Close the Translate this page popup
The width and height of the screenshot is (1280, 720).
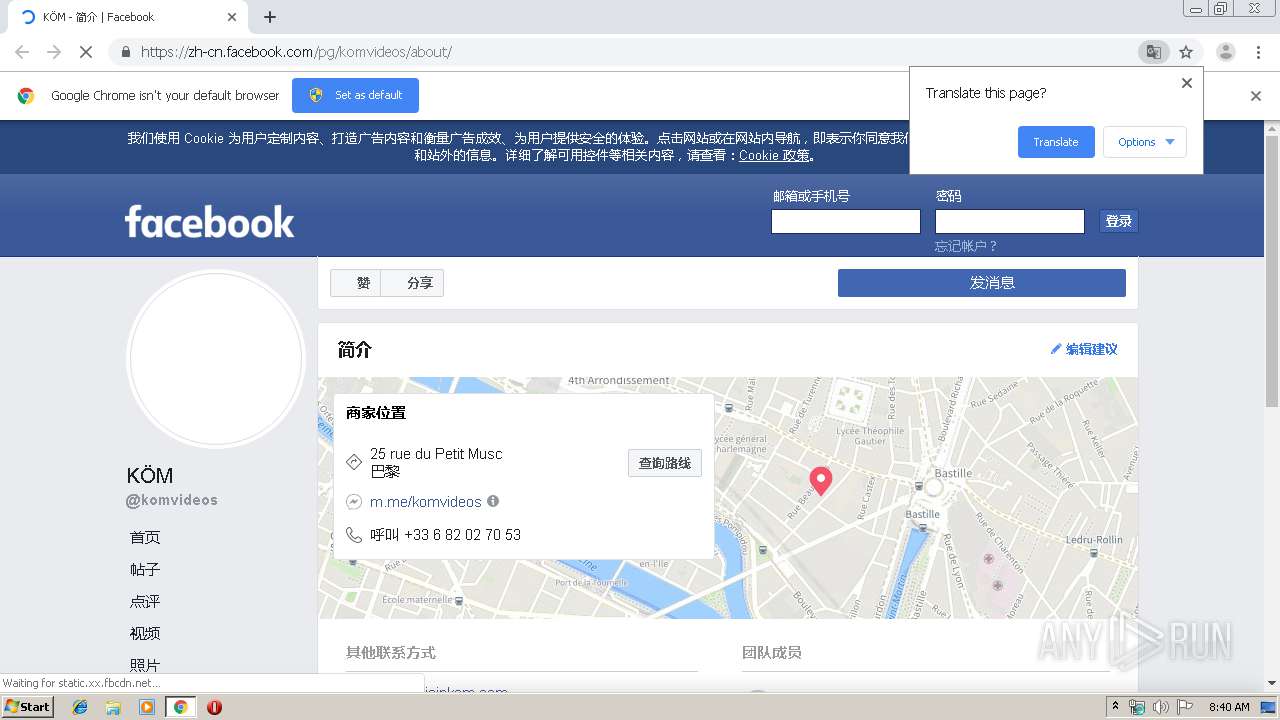click(1187, 83)
